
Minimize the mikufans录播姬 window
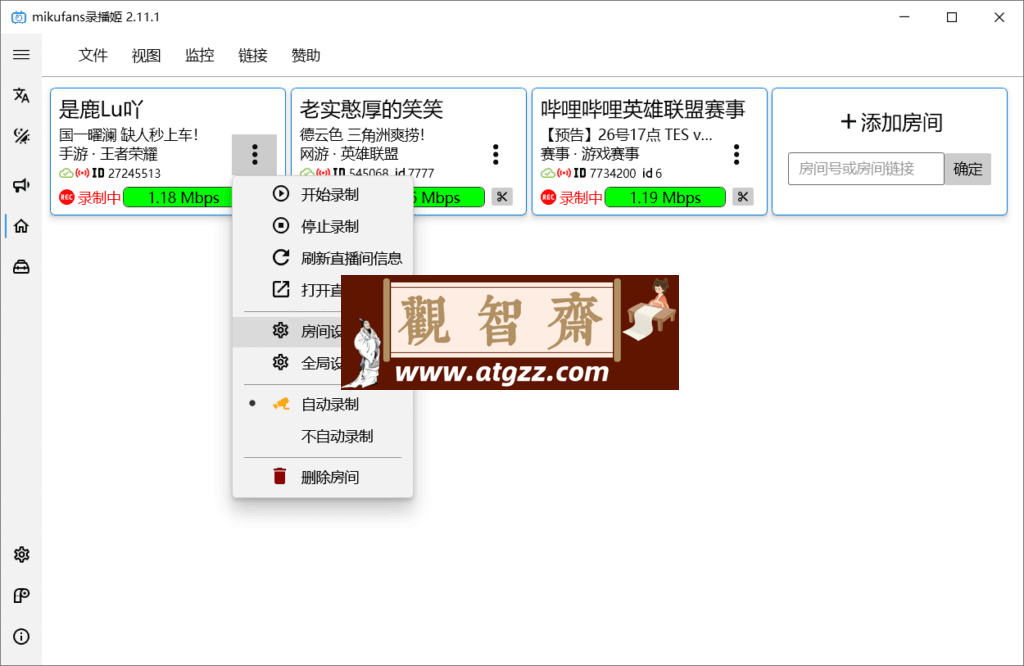click(x=904, y=17)
